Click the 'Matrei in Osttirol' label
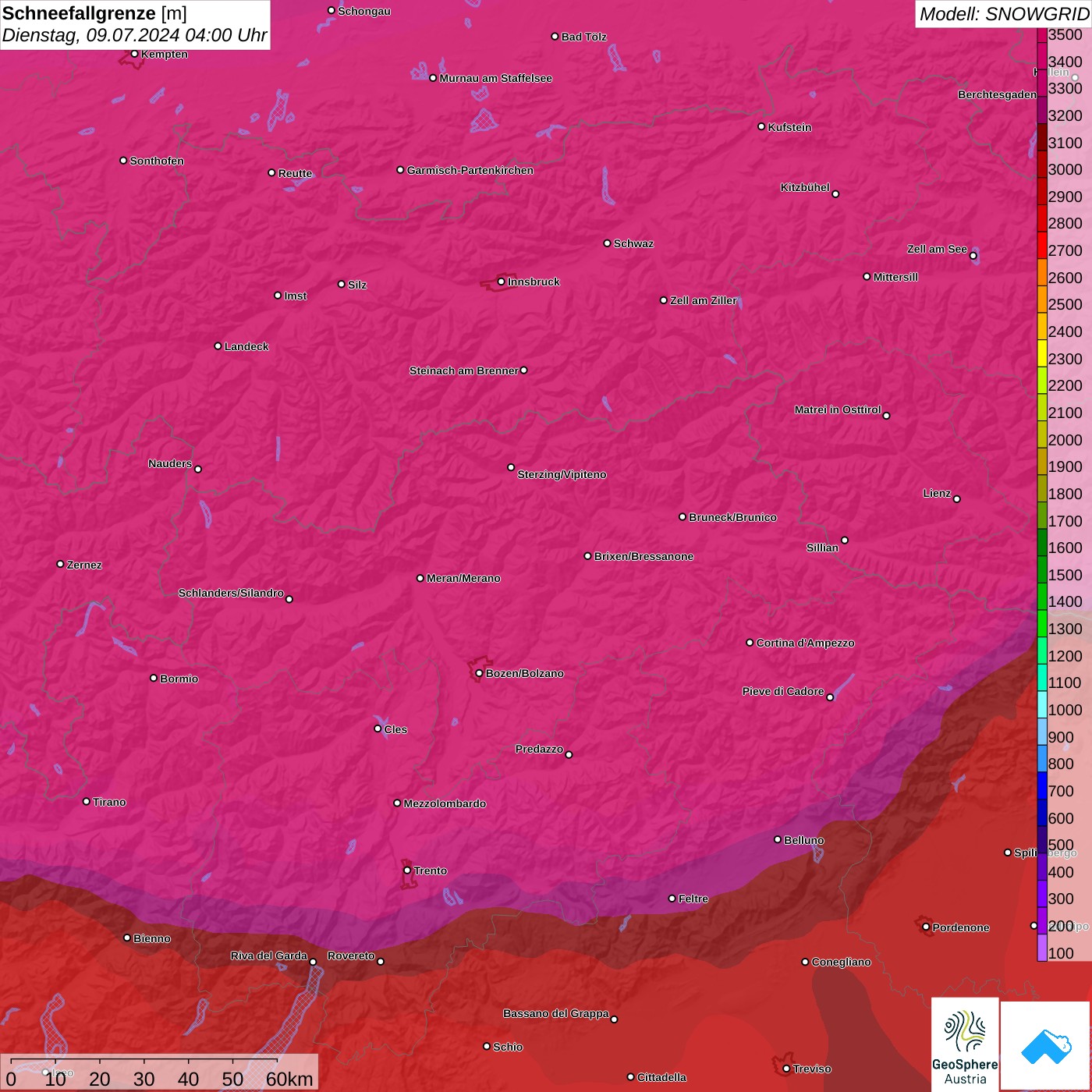 [x=838, y=409]
